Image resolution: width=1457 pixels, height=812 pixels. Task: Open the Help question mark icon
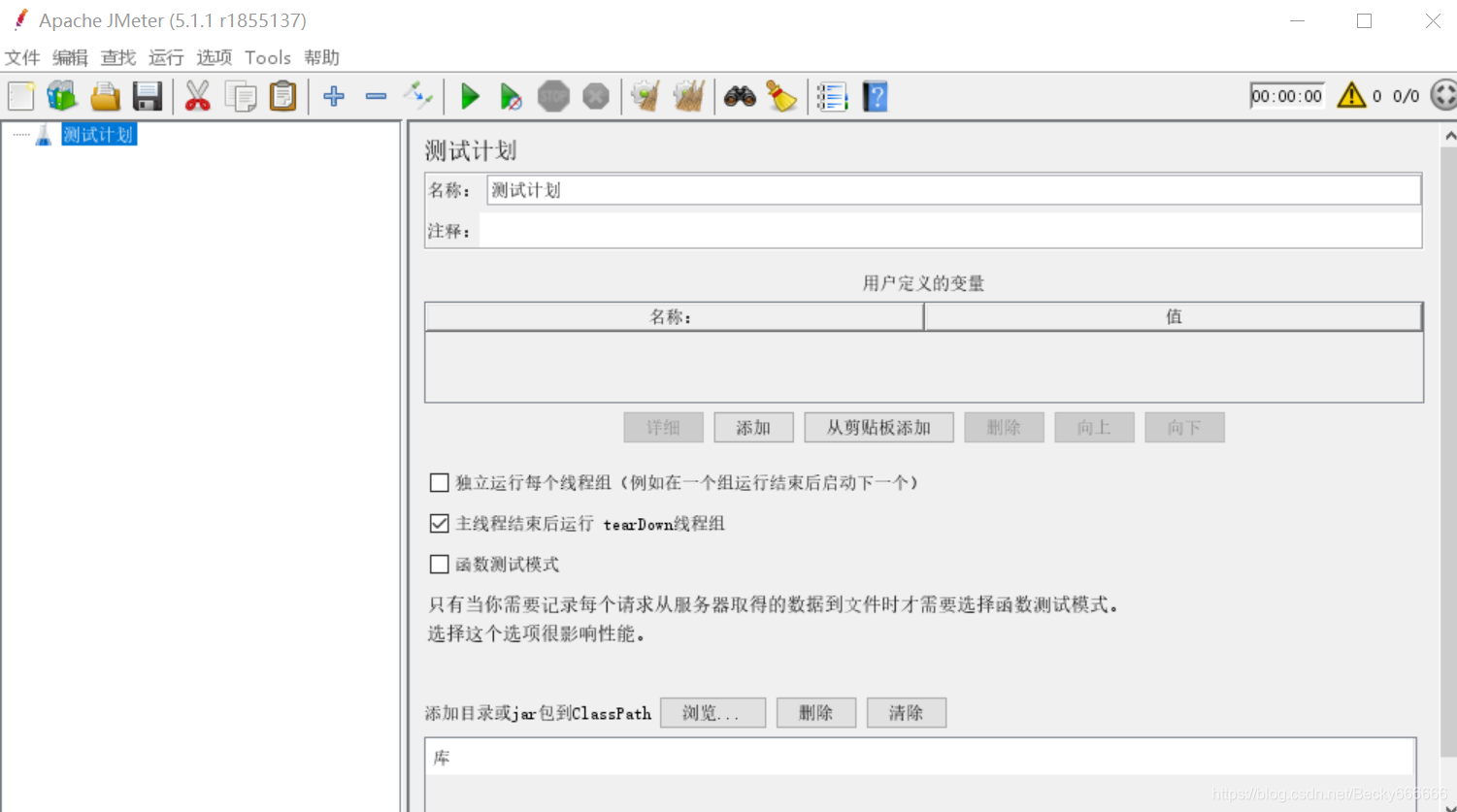[876, 96]
